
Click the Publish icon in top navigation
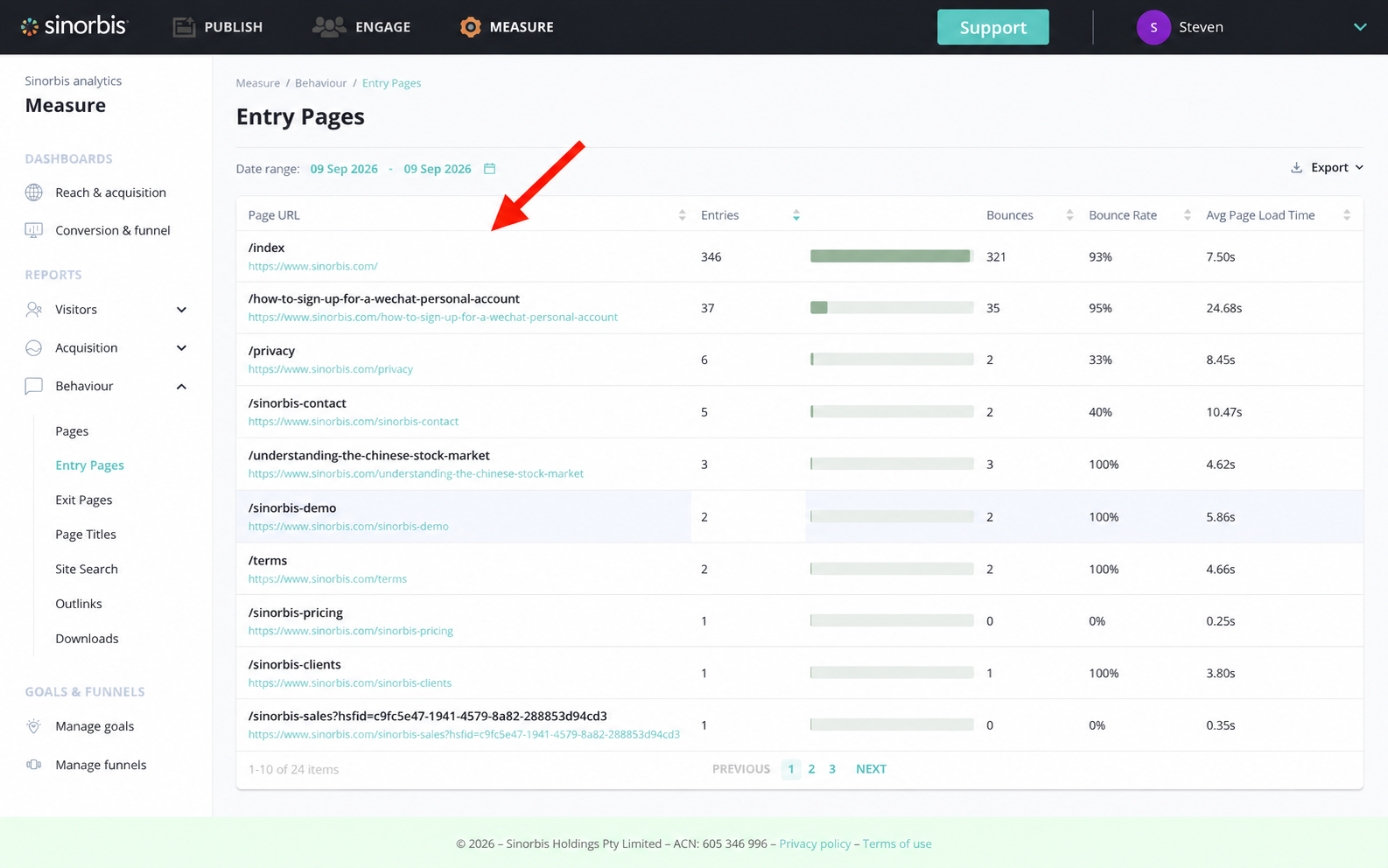tap(184, 27)
